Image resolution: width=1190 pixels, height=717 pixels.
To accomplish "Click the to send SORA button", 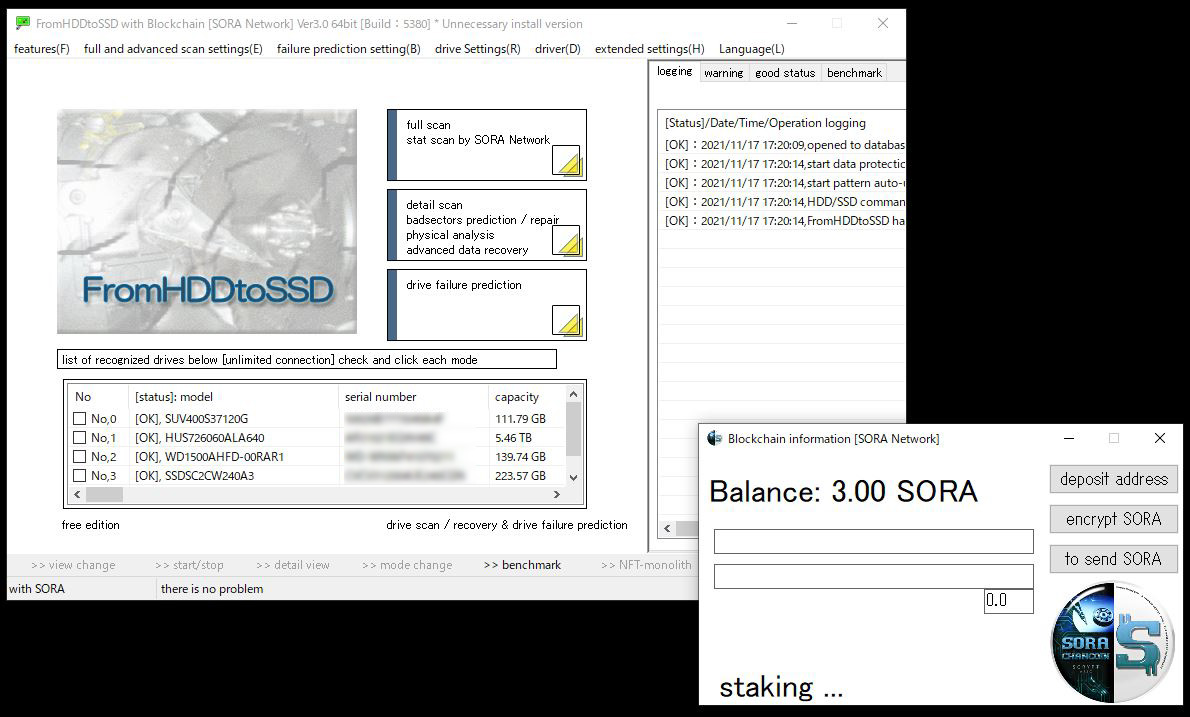I will [1113, 558].
